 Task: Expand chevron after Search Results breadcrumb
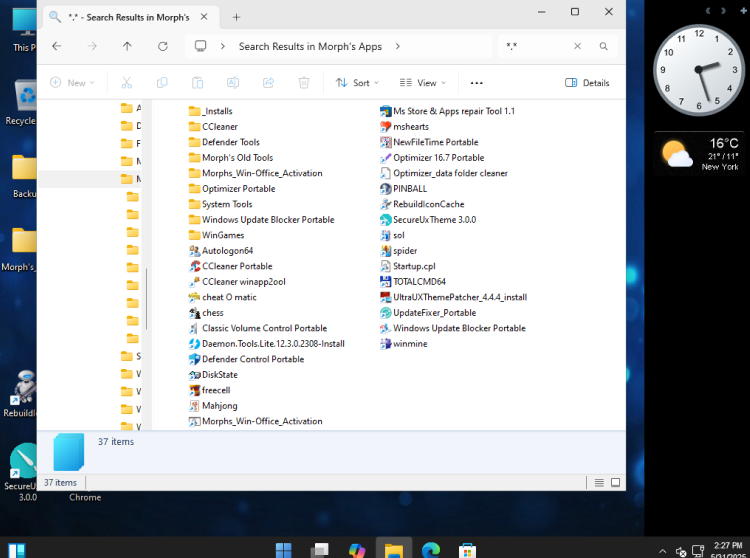point(397,46)
